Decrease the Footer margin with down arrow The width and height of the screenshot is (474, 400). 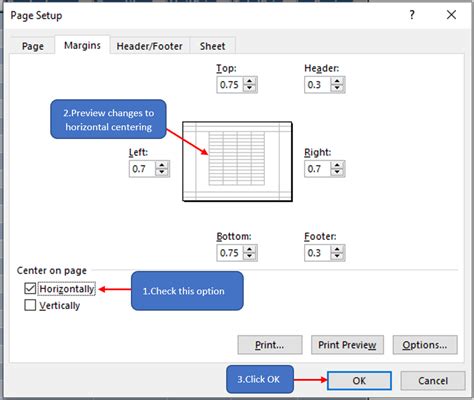[x=337, y=256]
